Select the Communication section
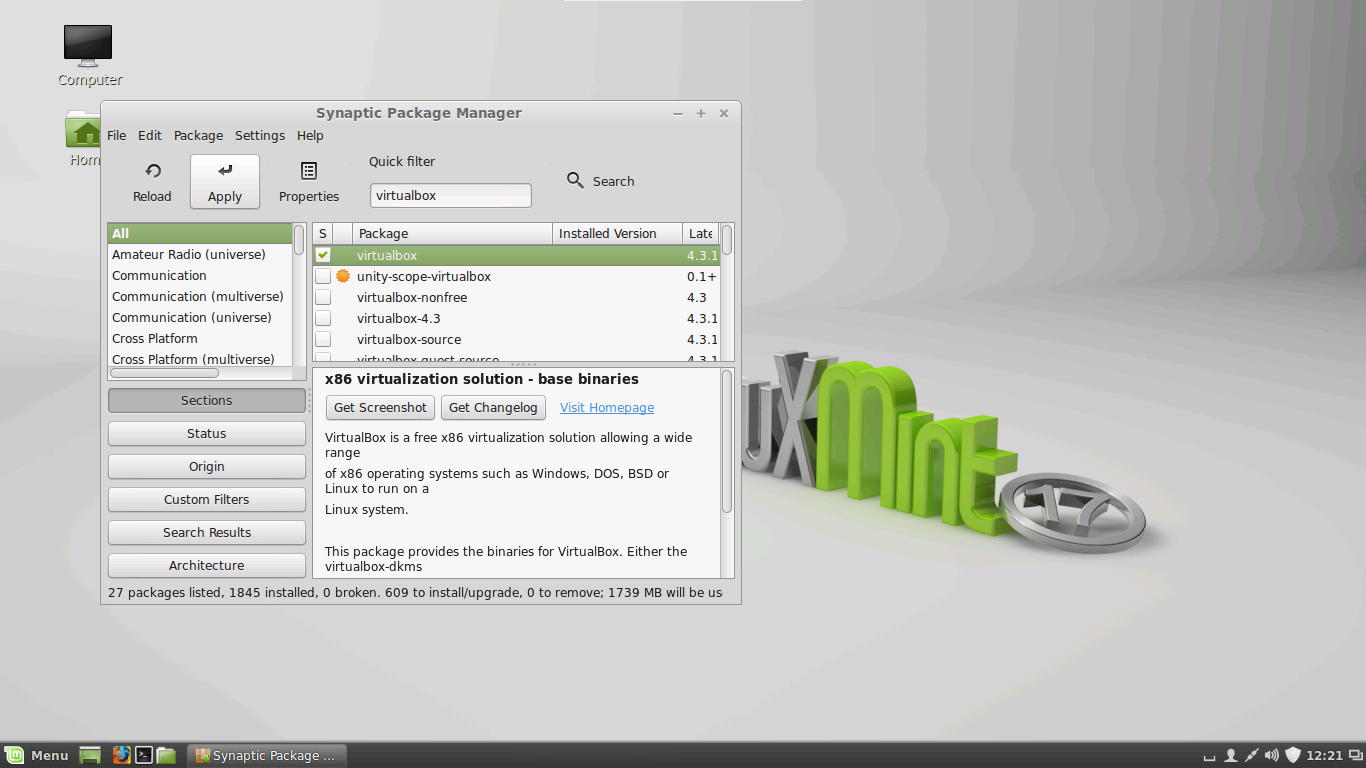The width and height of the screenshot is (1366, 768). pos(200,275)
